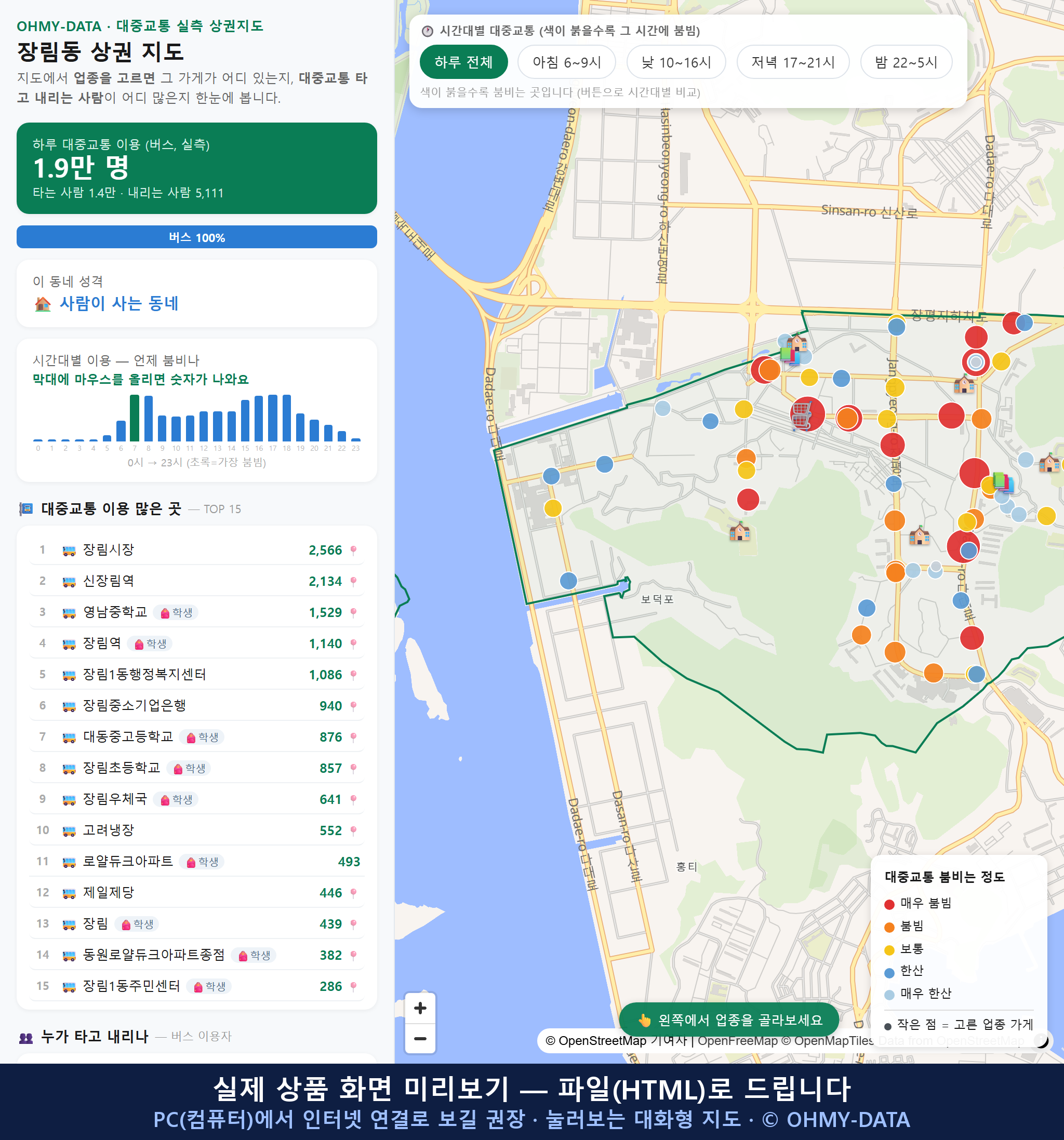This screenshot has width=1064, height=1140.
Task: Click the 사람이 사는 동네 label
Action: 119,303
